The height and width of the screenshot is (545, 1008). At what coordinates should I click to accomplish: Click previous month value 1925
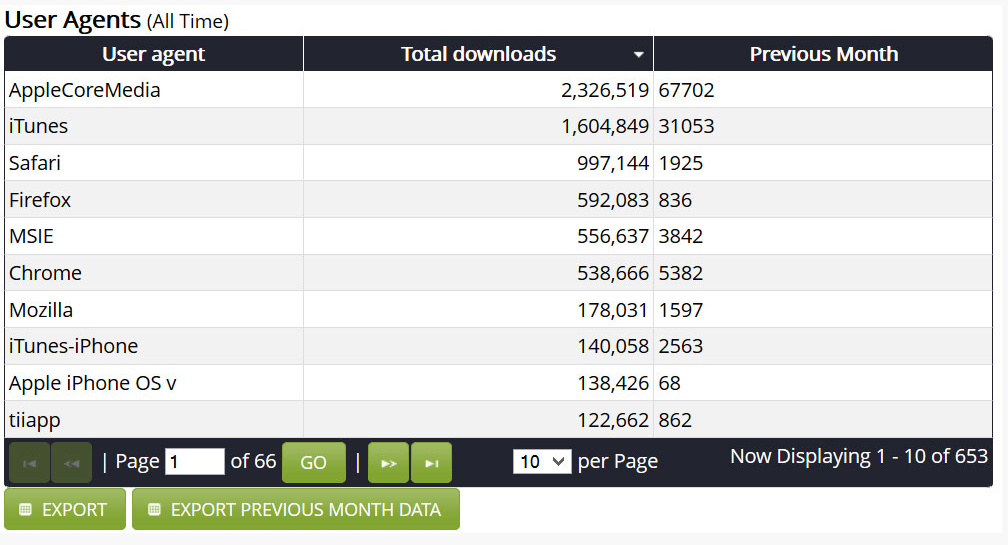pos(680,163)
